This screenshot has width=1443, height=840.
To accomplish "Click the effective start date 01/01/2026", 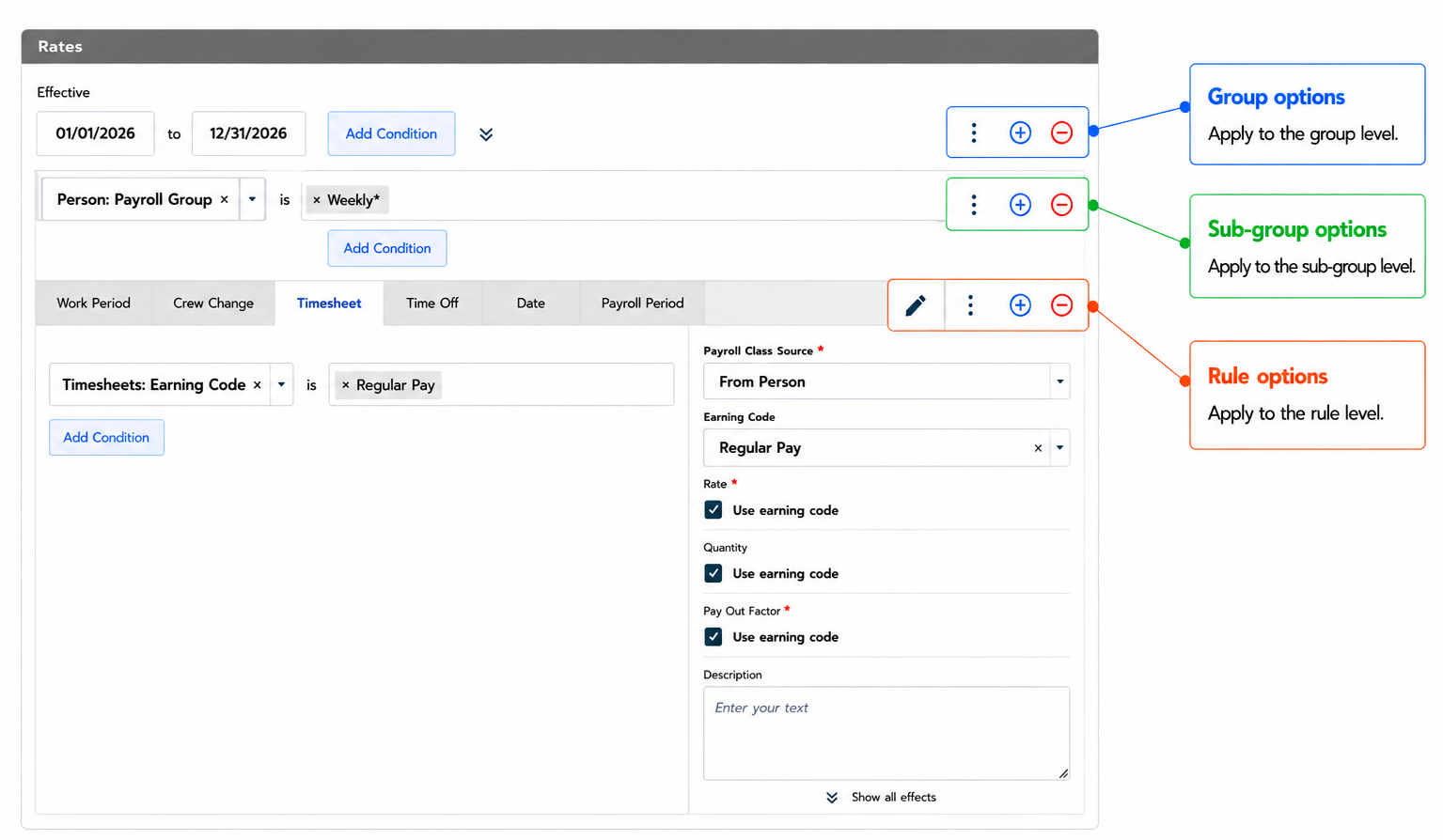I will pos(95,133).
